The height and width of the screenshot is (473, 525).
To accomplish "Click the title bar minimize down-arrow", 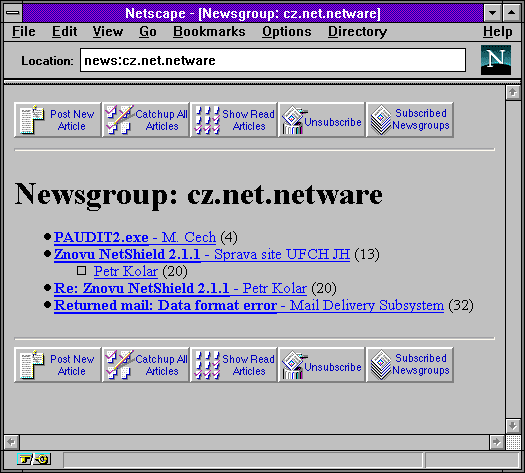I will tap(493, 13).
